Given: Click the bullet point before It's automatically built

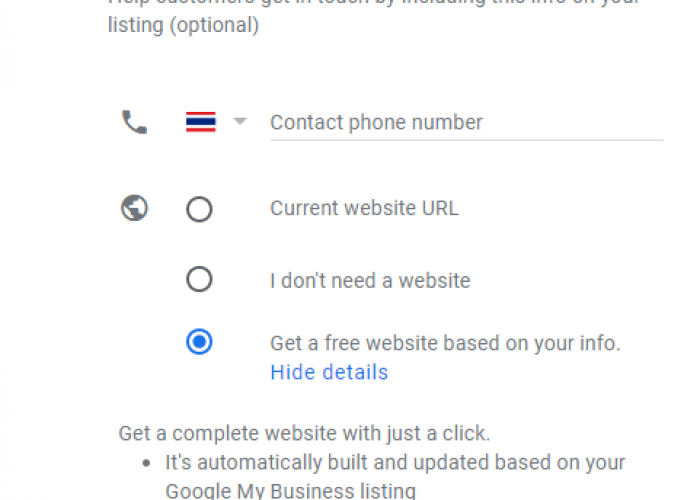Looking at the screenshot, I should click(x=146, y=463).
